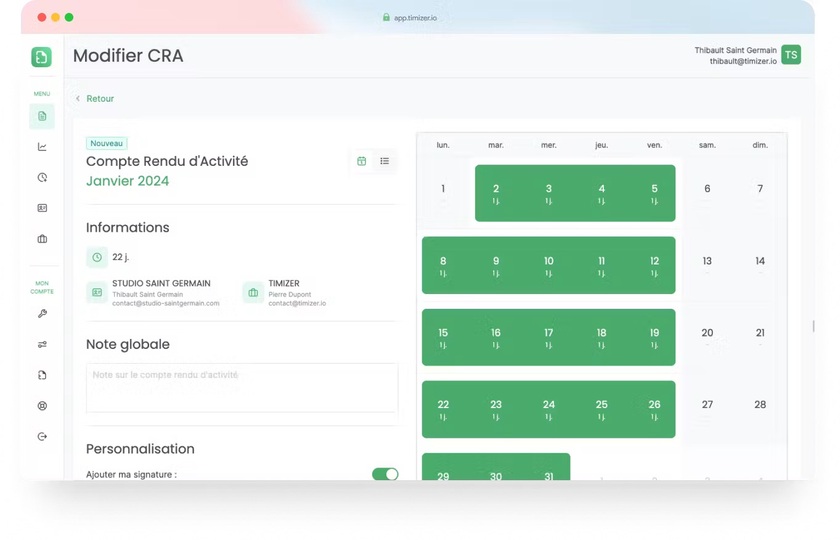
Task: Select Sunday 14 in the calendar
Action: click(760, 261)
